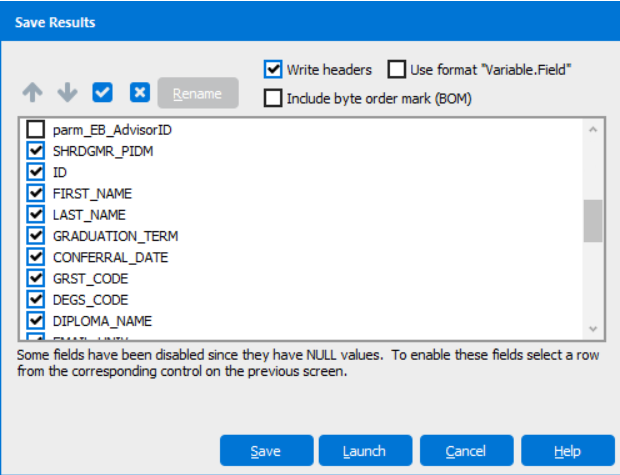Uncheck the ID field checkbox
Image resolution: width=620 pixels, height=475 pixels.
(36, 172)
